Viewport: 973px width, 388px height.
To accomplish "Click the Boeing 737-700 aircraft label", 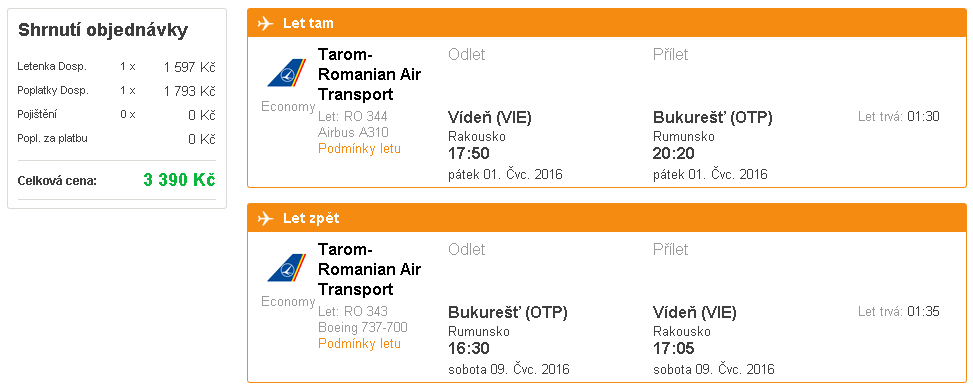I will pyautogui.click(x=362, y=327).
